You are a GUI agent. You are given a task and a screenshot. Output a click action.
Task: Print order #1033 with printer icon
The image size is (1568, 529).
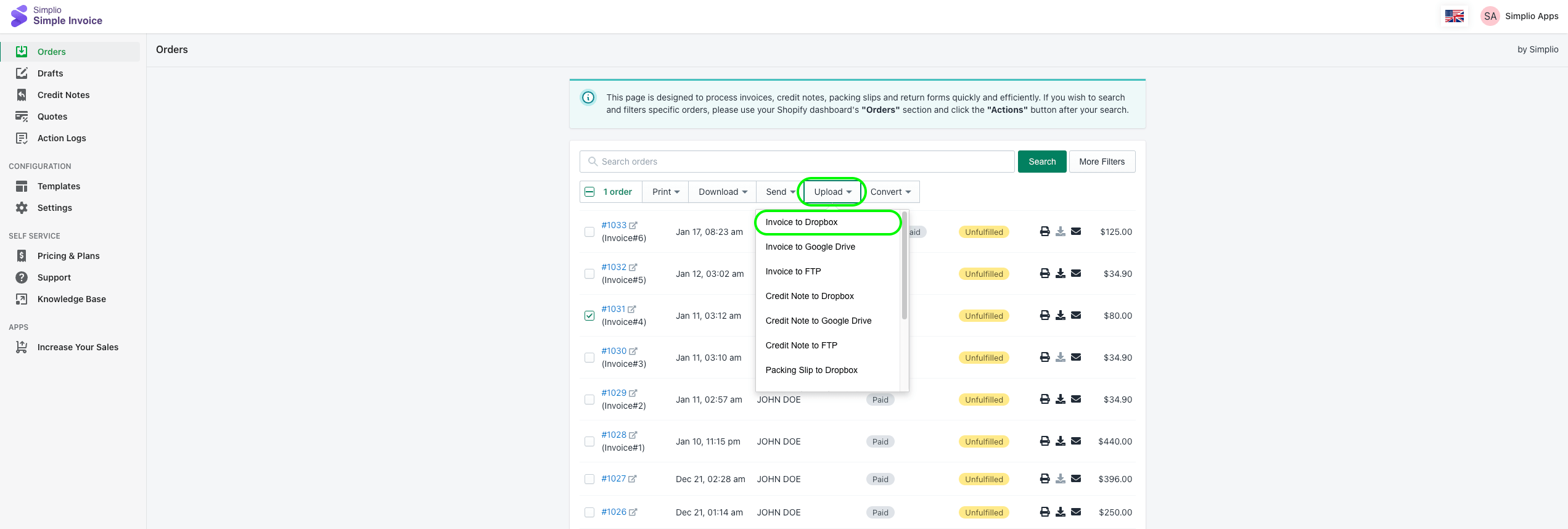tap(1045, 232)
